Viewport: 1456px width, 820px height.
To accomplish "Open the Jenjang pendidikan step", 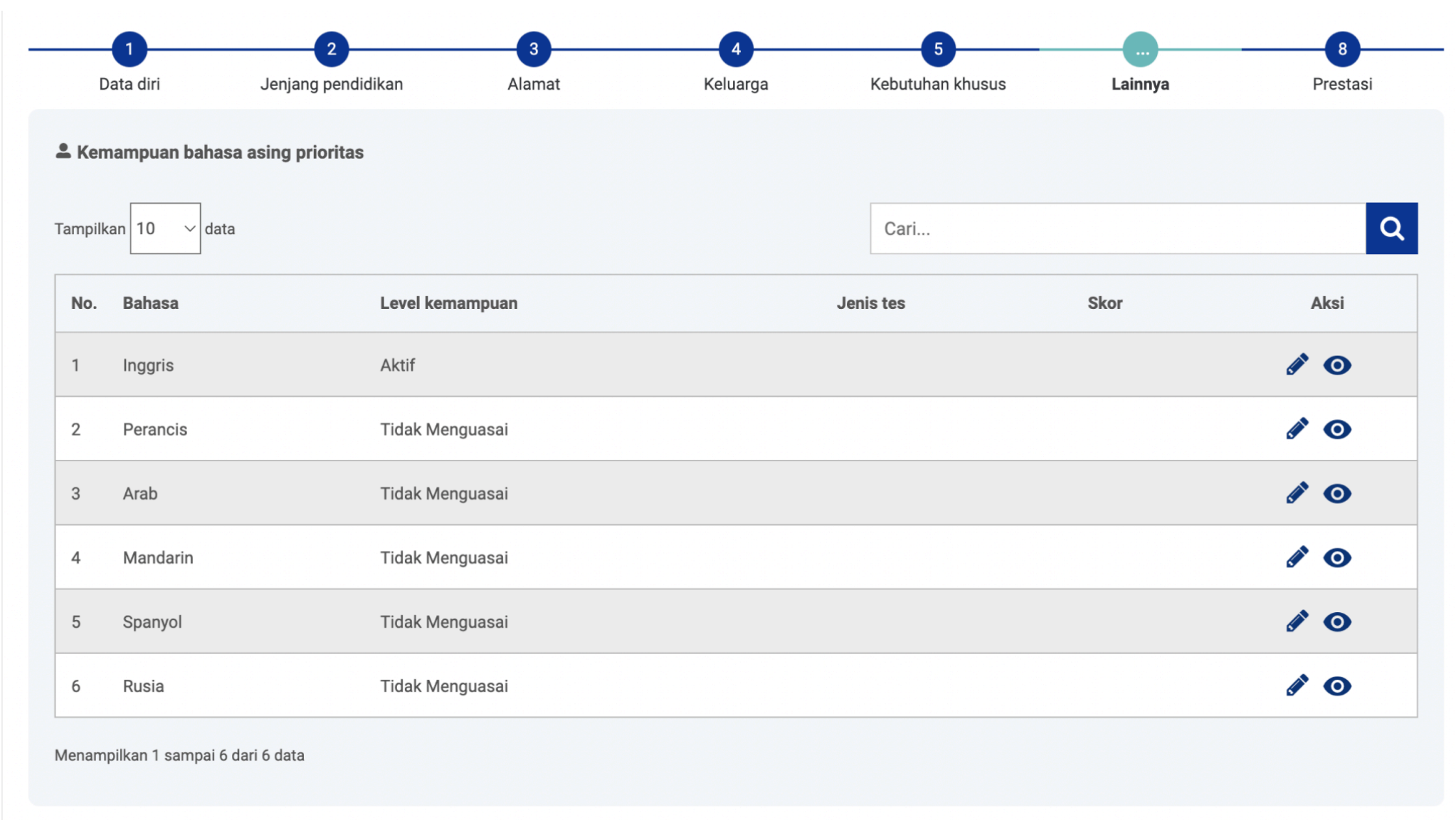I will point(332,49).
